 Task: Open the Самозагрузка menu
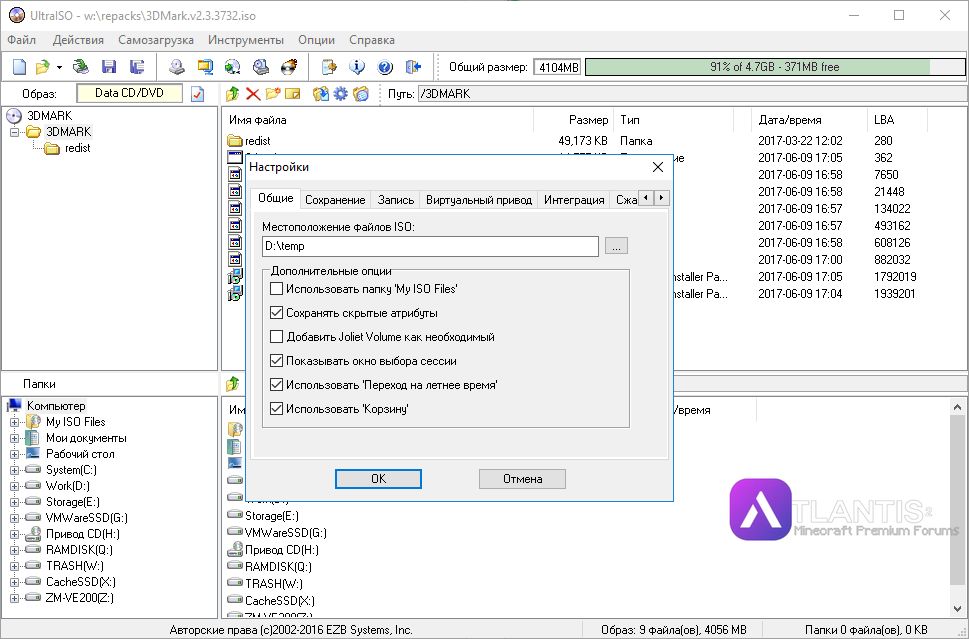[156, 40]
